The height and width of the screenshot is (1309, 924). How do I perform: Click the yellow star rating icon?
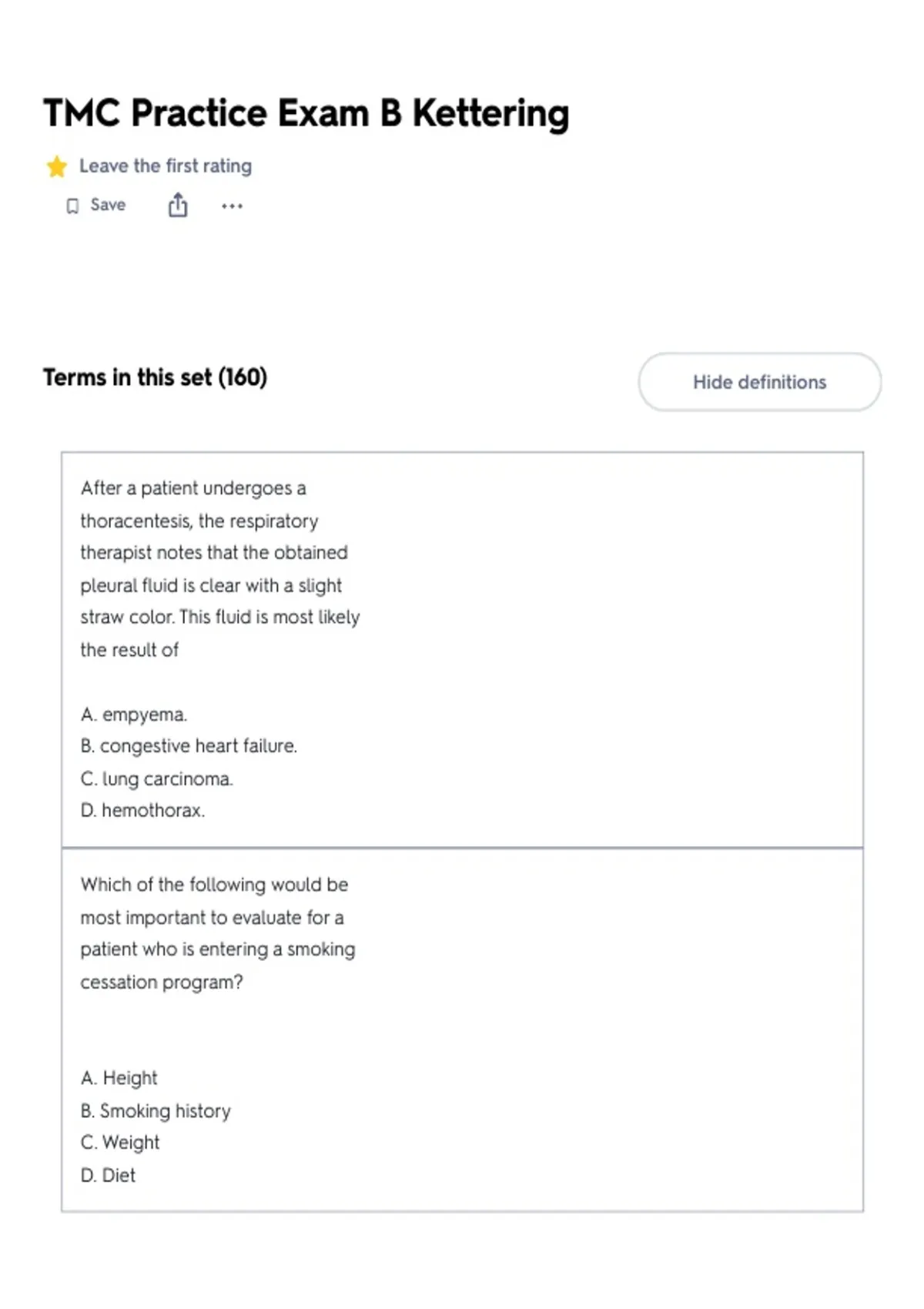tap(56, 166)
